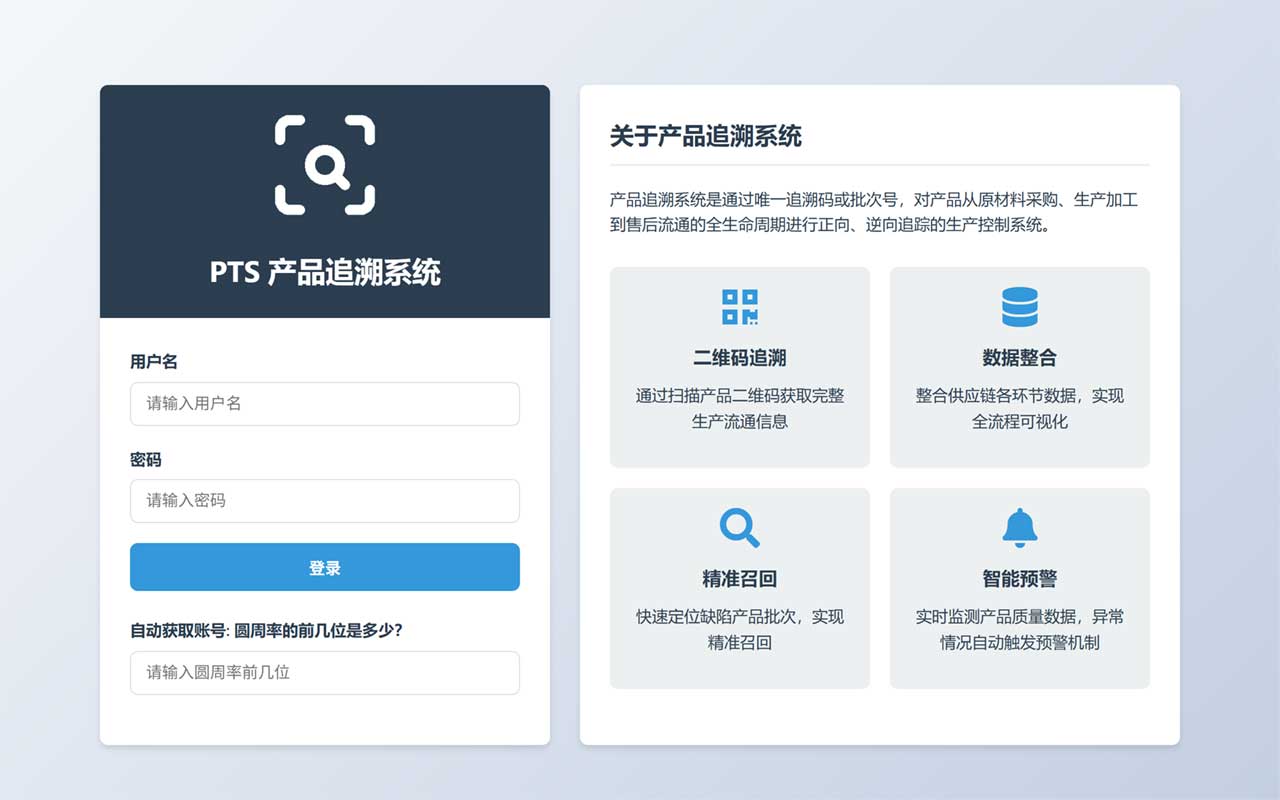Click the 用户名 field label
The height and width of the screenshot is (800, 1280).
154,362
